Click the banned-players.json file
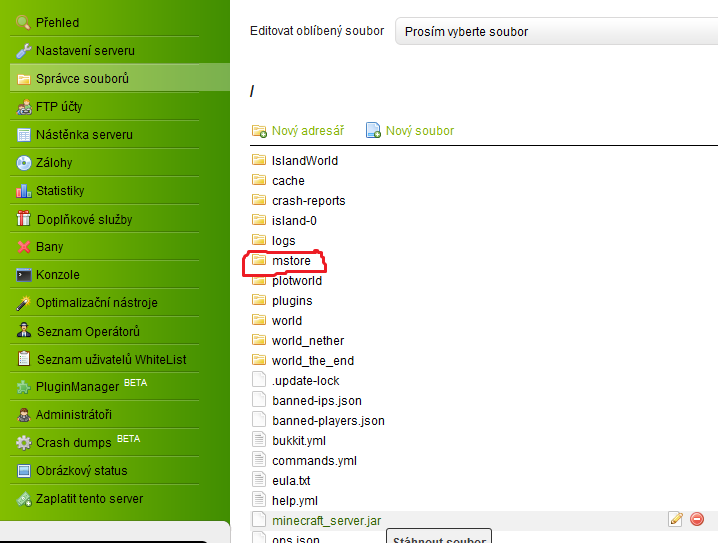This screenshot has height=543, width=718. (328, 421)
